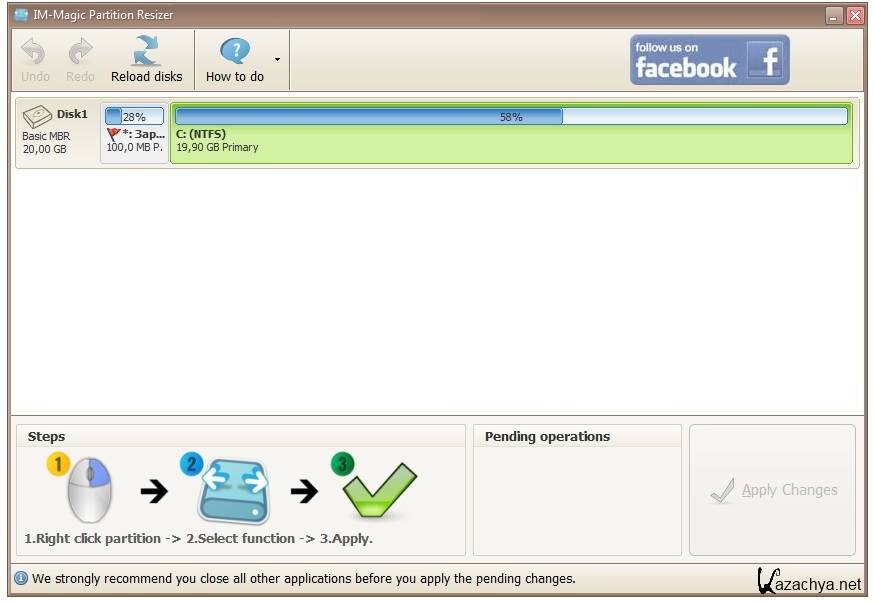Image resolution: width=873 pixels, height=603 pixels.
Task: Click the green checkmark step 3 icon
Action: [x=376, y=488]
